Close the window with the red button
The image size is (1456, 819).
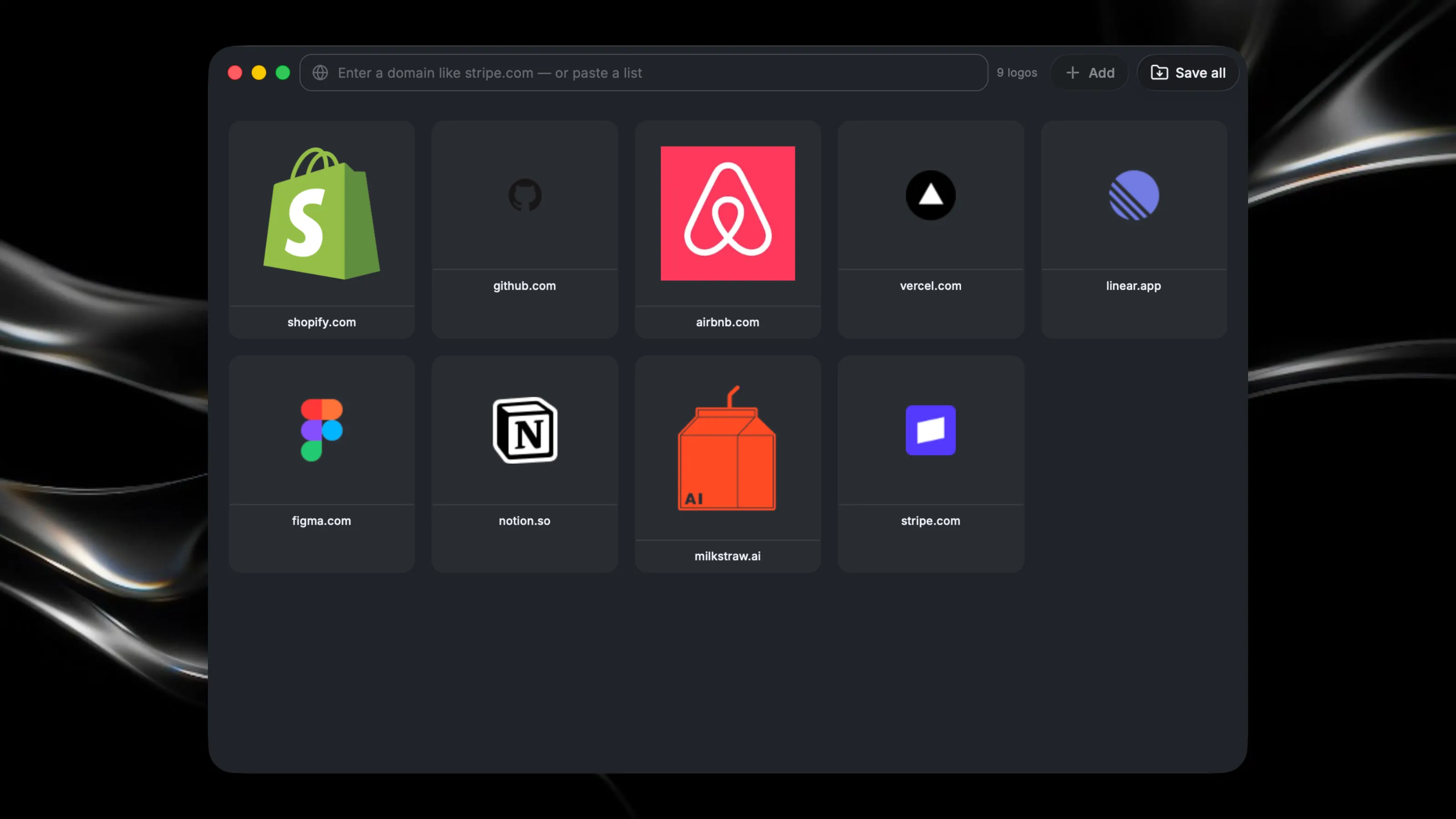click(x=235, y=73)
